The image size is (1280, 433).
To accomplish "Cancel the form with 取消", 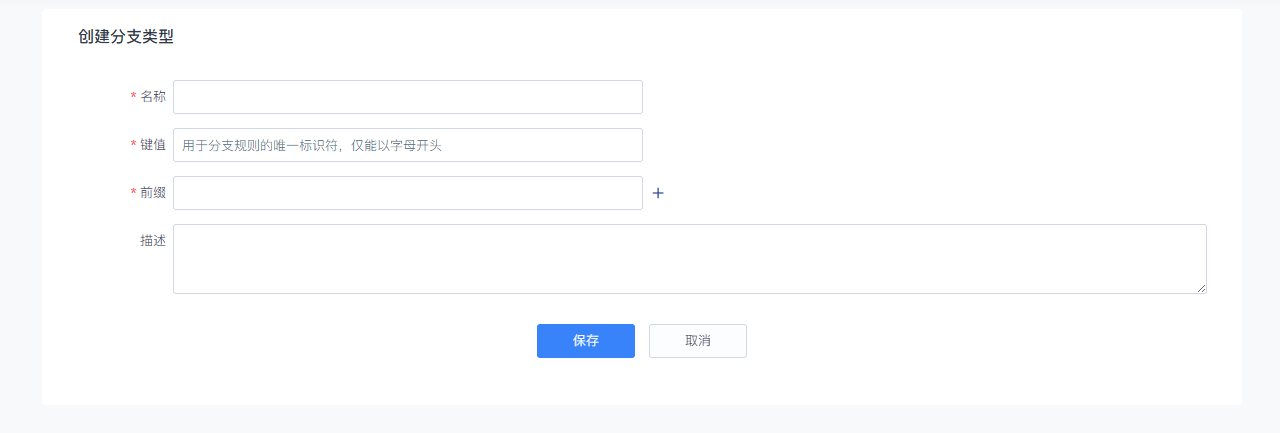I will pyautogui.click(x=697, y=341).
